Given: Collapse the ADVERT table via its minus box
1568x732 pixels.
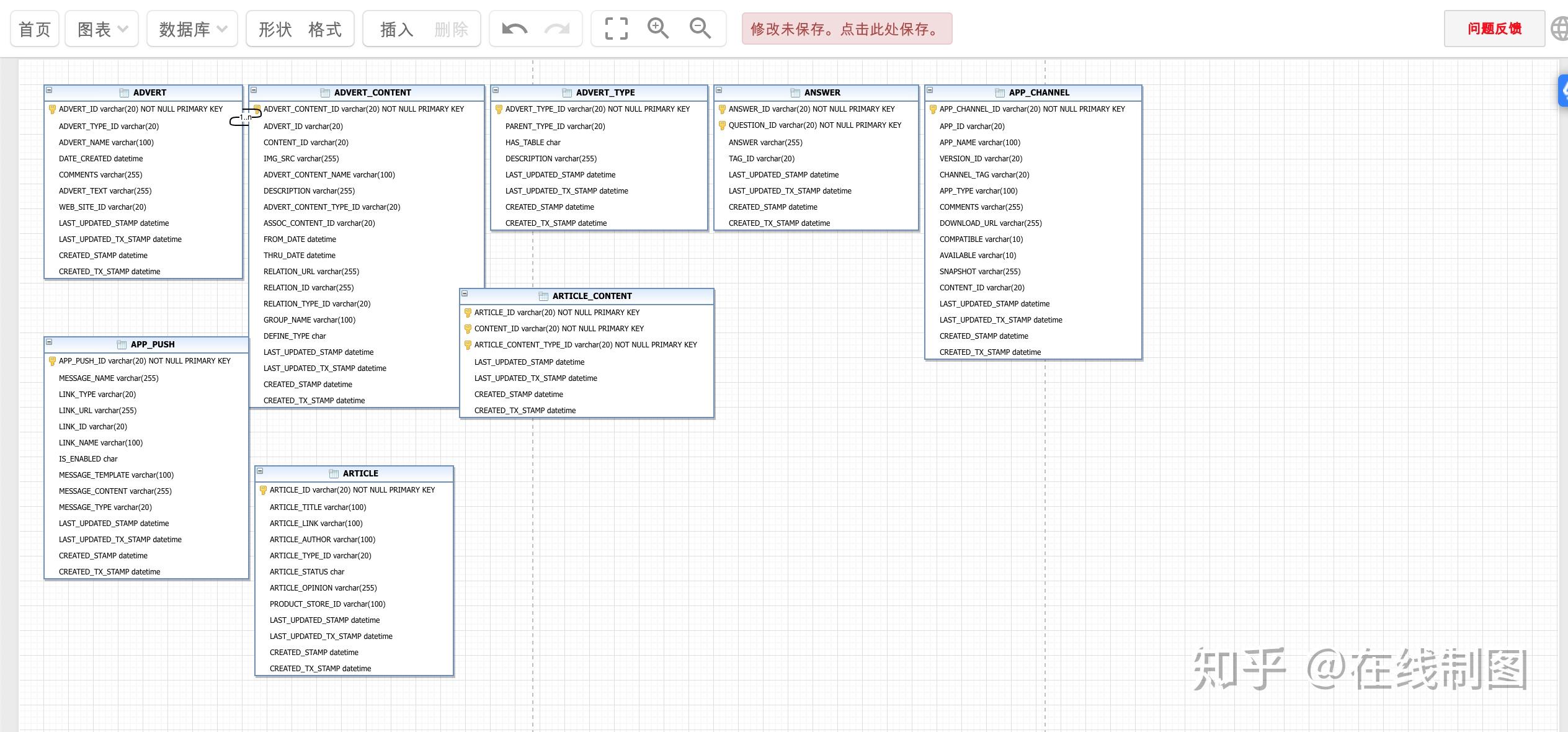Looking at the screenshot, I should [50, 90].
